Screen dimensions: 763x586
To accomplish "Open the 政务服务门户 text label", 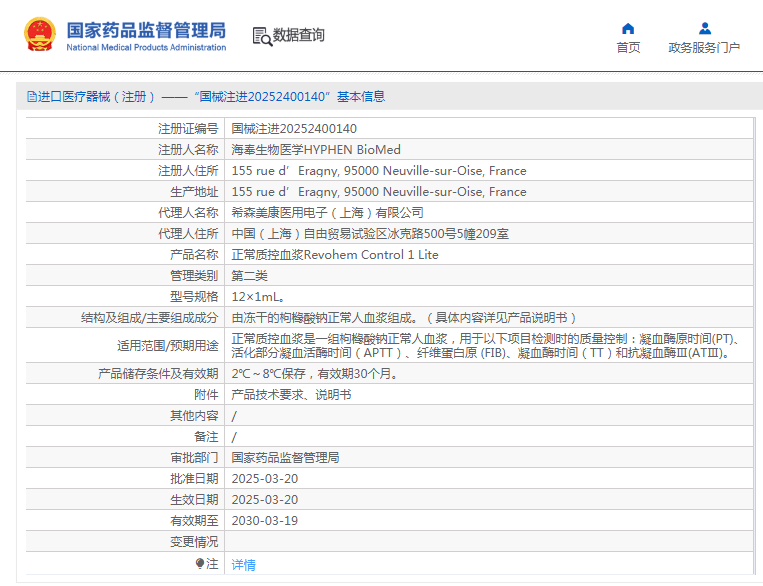I will pos(704,48).
